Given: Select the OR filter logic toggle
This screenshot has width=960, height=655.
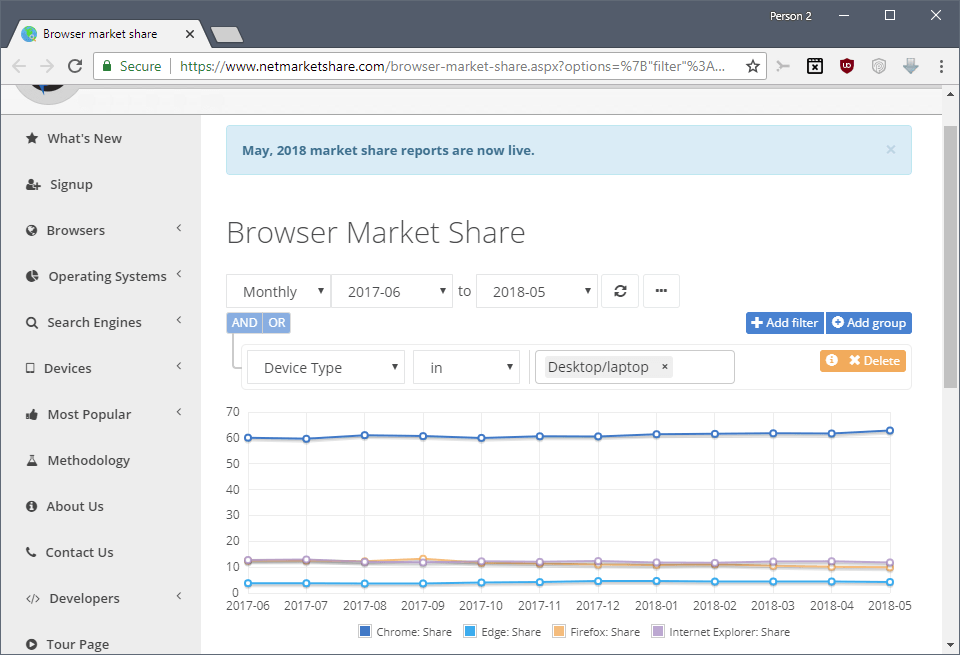Looking at the screenshot, I should pyautogui.click(x=277, y=323).
